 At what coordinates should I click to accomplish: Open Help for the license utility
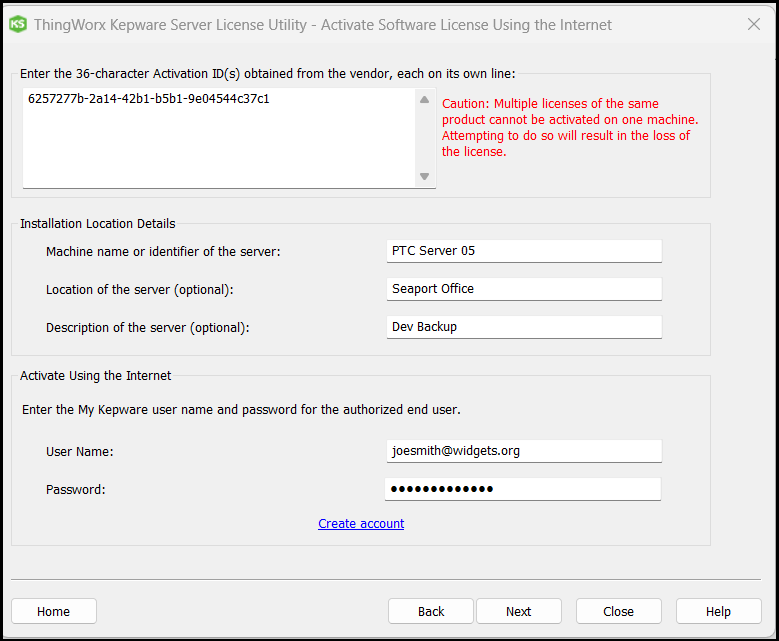coord(718,611)
